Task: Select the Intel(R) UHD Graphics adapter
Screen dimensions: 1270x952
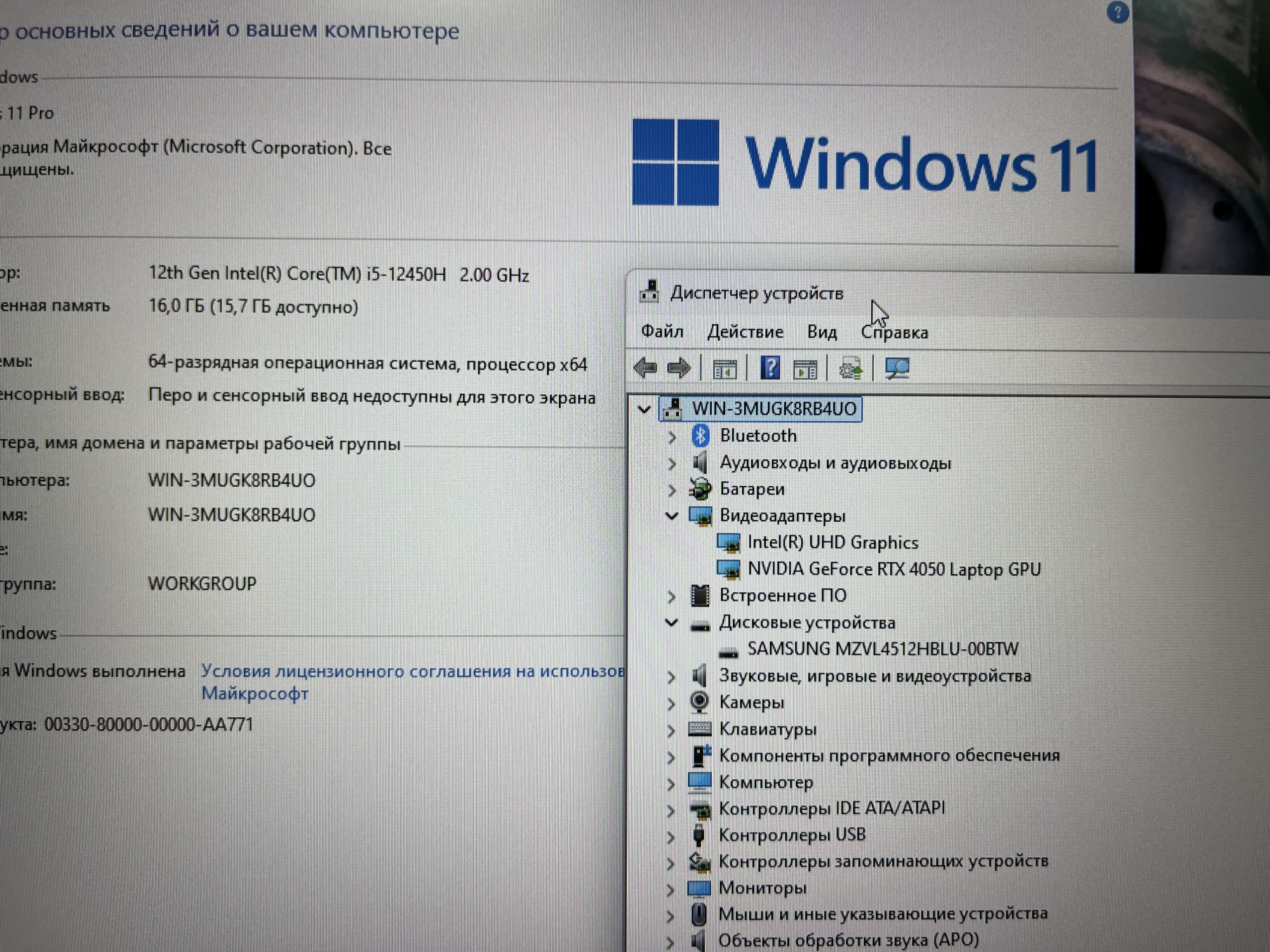Action: 832,543
